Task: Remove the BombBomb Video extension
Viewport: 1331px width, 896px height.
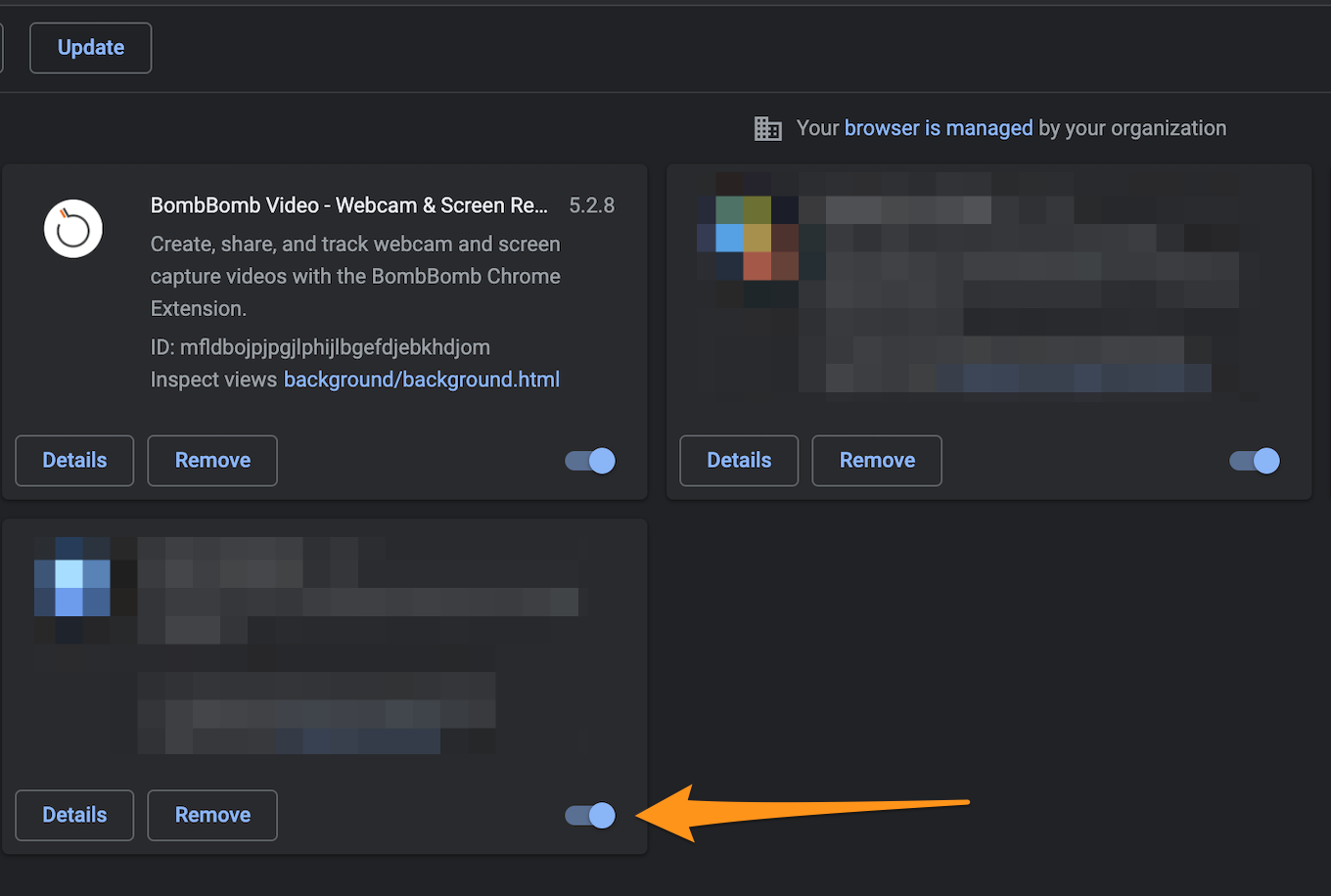Action: (212, 461)
